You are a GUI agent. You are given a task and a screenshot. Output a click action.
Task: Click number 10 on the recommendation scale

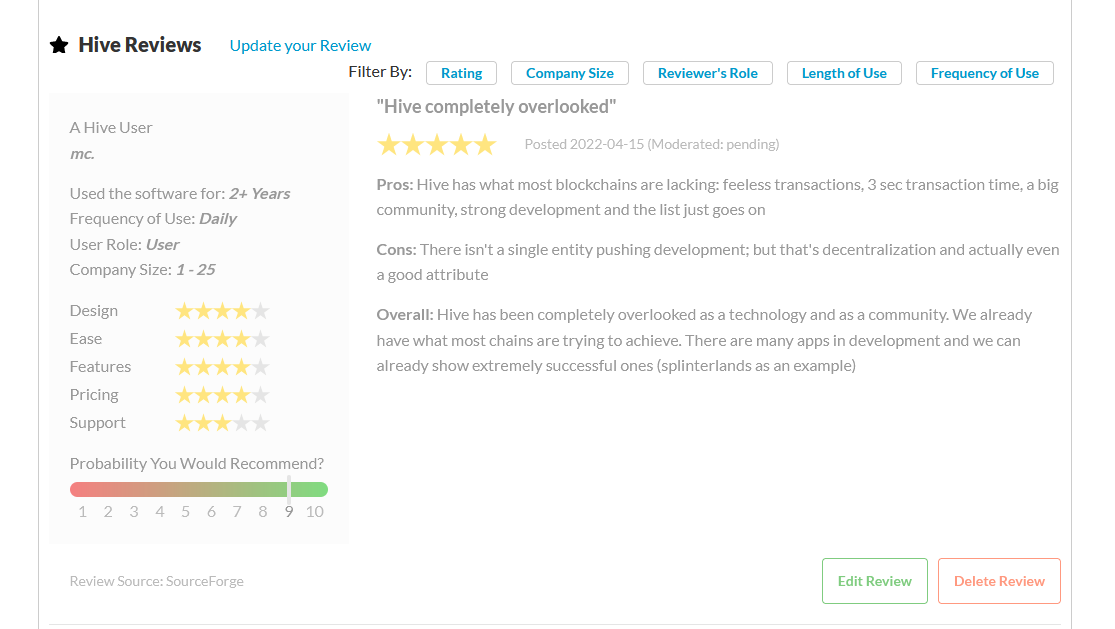[315, 512]
